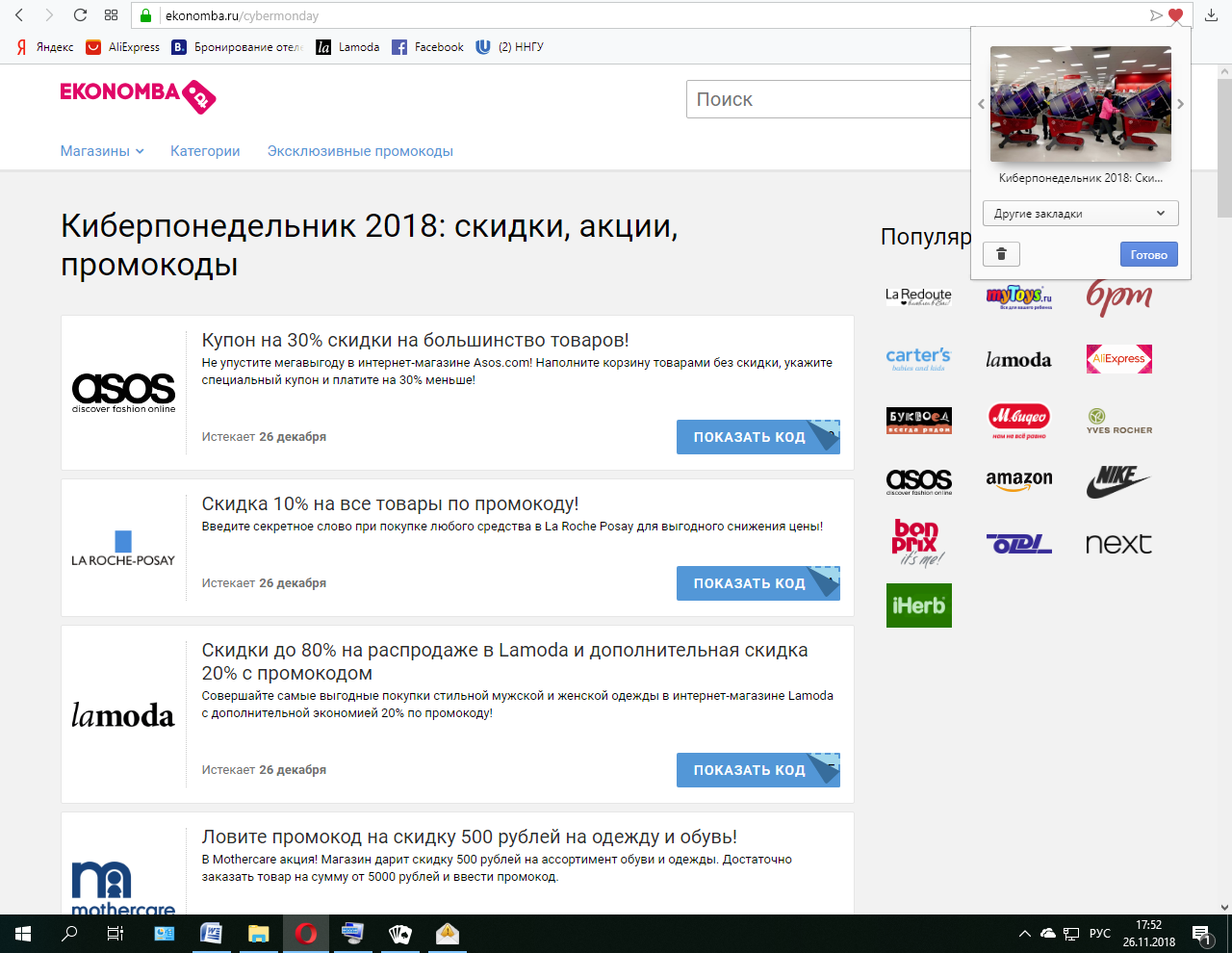Open next store logo
The width and height of the screenshot is (1232, 953).
(1118, 544)
